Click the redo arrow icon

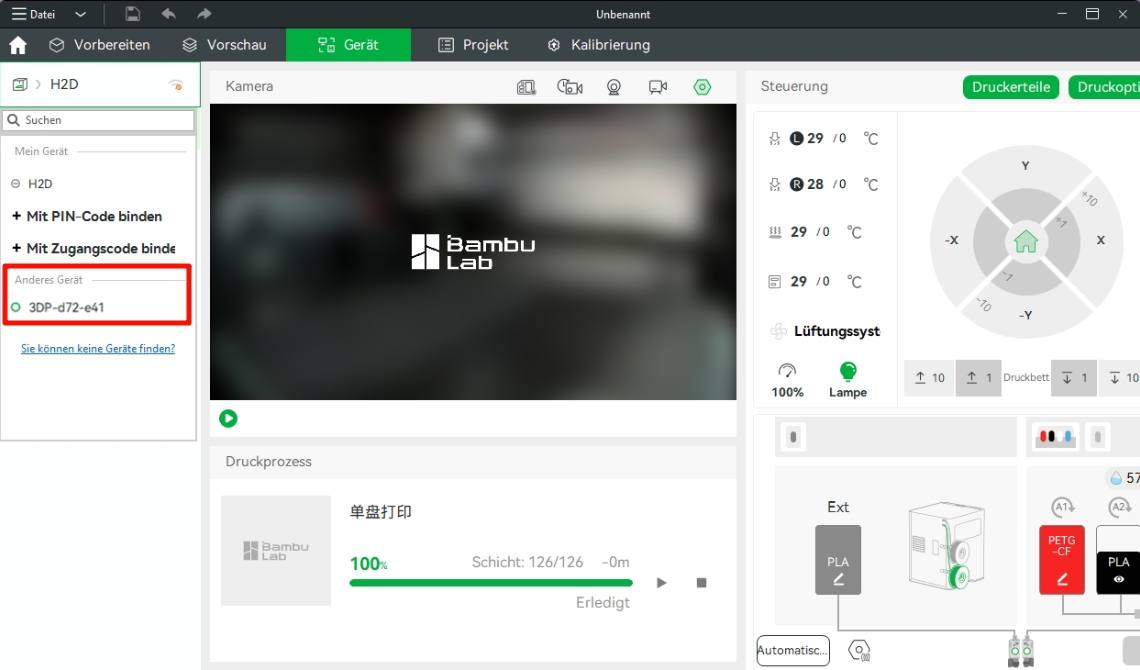pyautogui.click(x=204, y=14)
